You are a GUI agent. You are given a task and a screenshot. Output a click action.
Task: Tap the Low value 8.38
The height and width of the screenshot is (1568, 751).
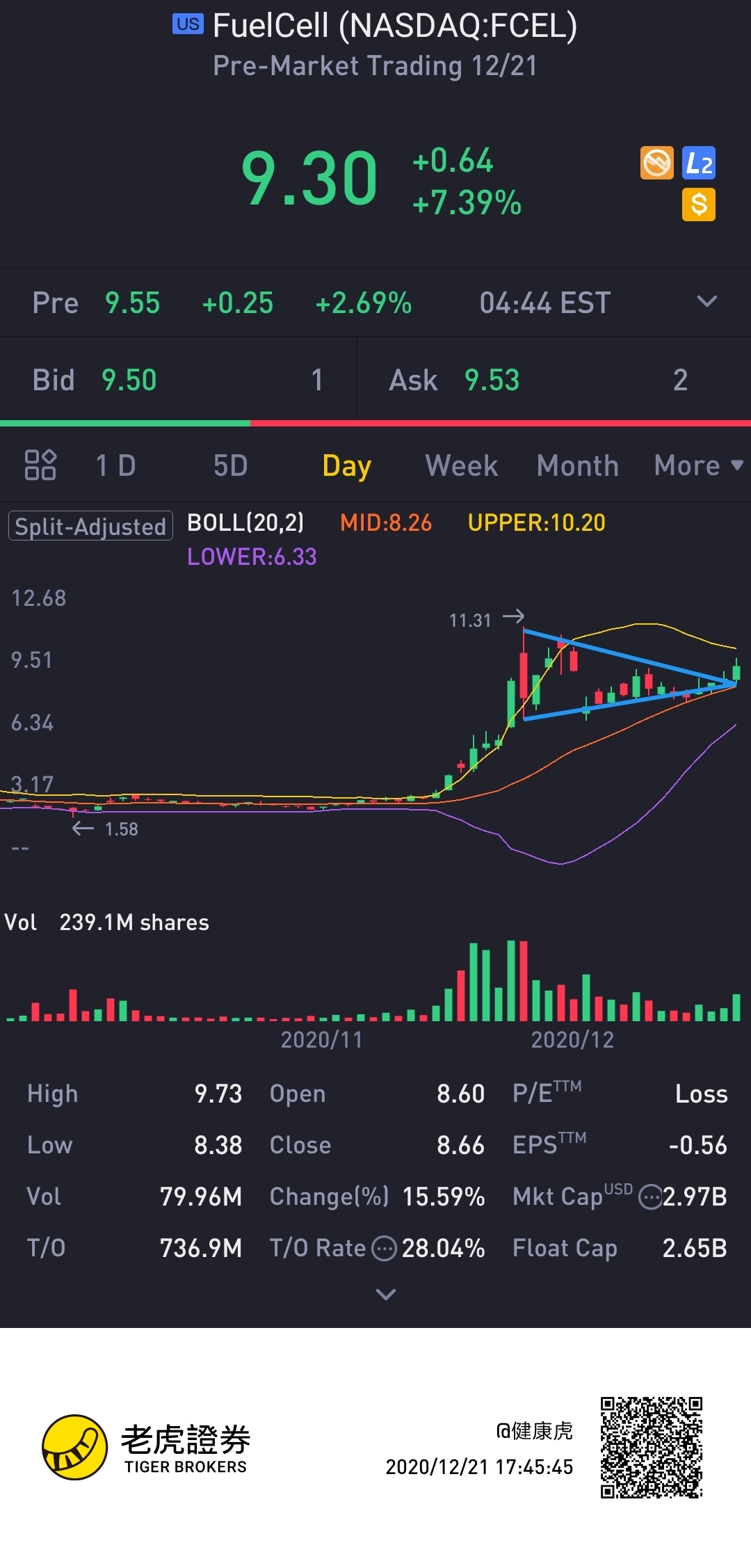tap(218, 1145)
